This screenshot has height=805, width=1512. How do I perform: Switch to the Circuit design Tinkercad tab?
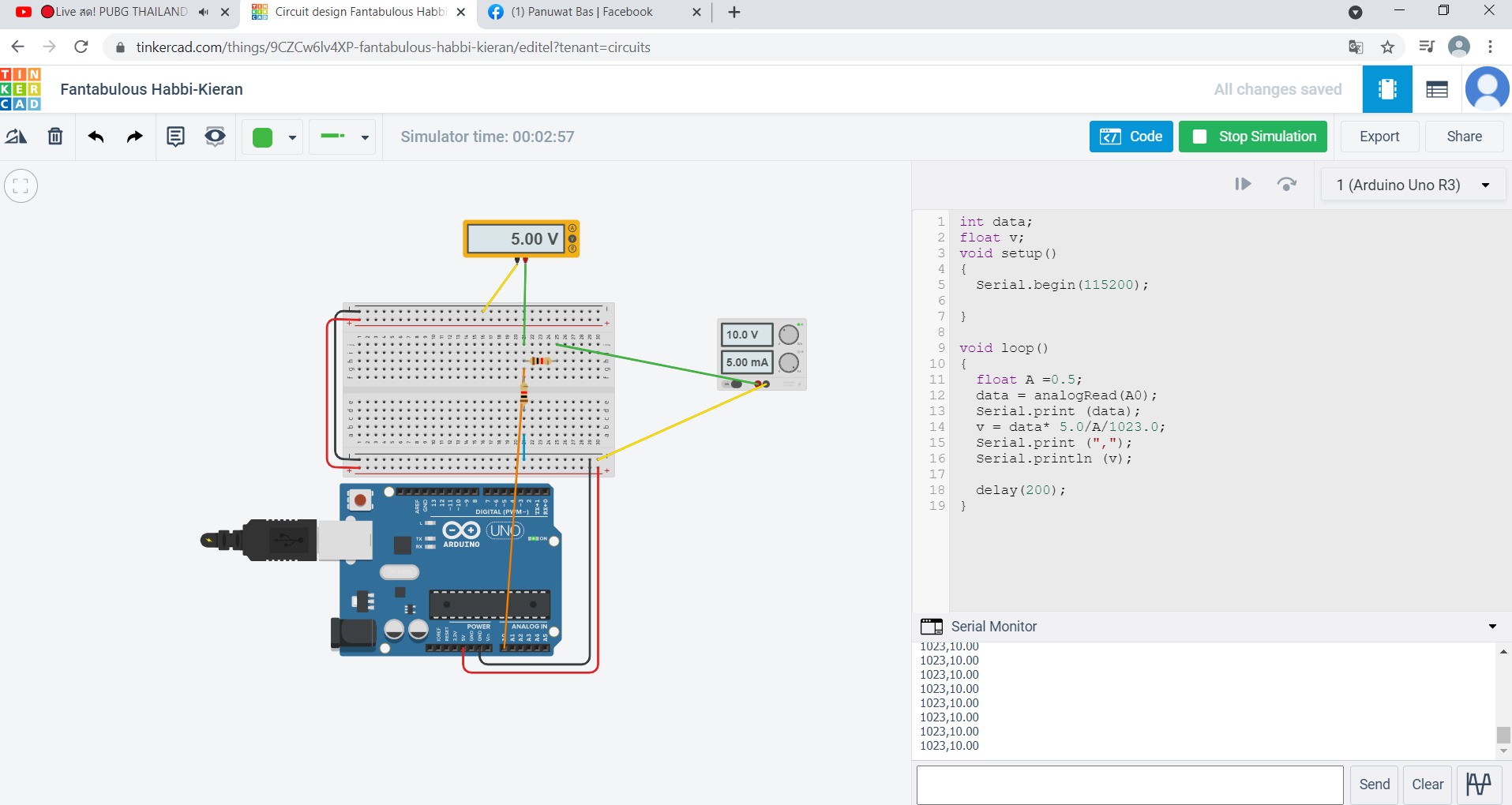pyautogui.click(x=361, y=12)
